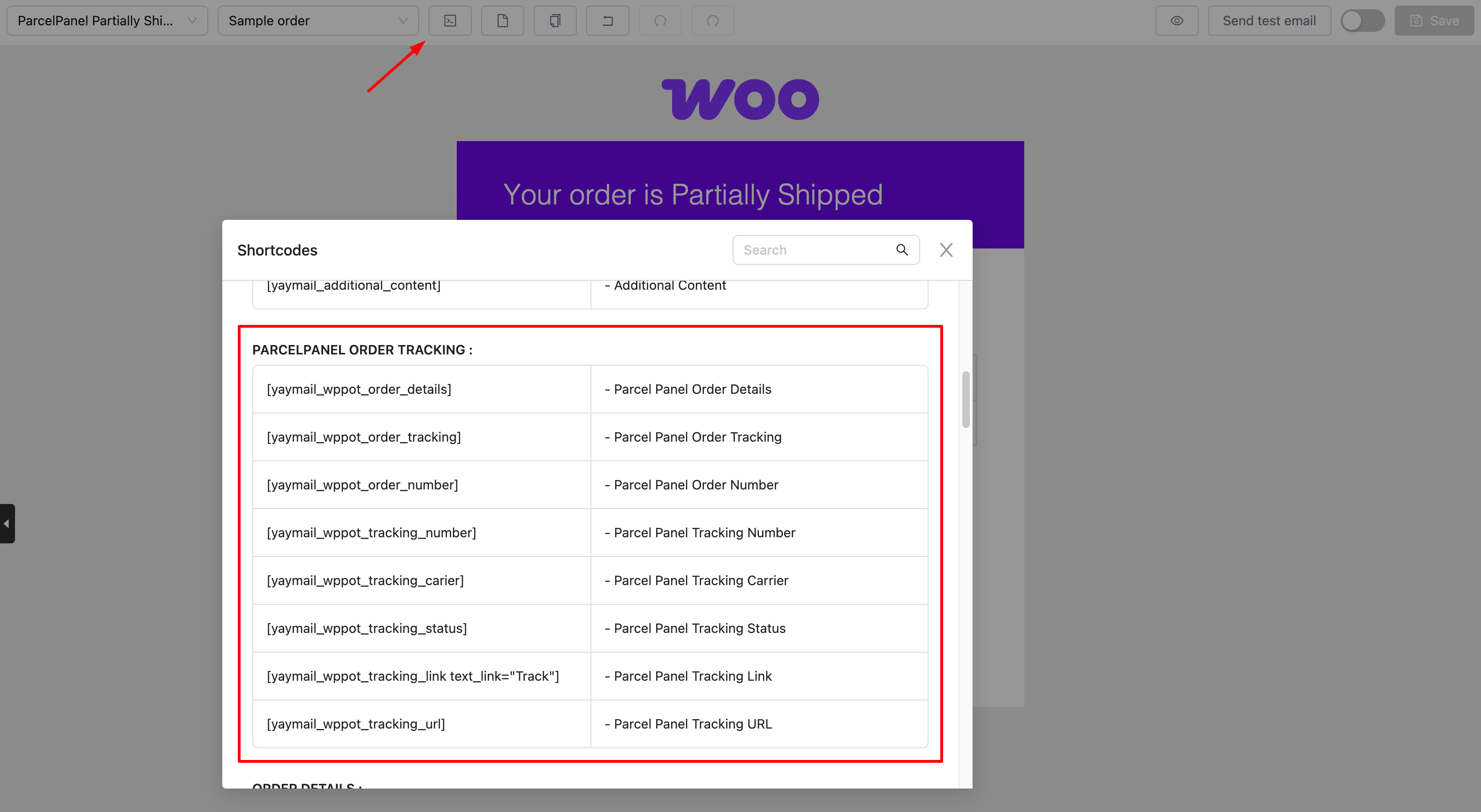This screenshot has width=1481, height=812.
Task: Select the yaymail_wppot_order_details shortcode row
Action: (359, 389)
